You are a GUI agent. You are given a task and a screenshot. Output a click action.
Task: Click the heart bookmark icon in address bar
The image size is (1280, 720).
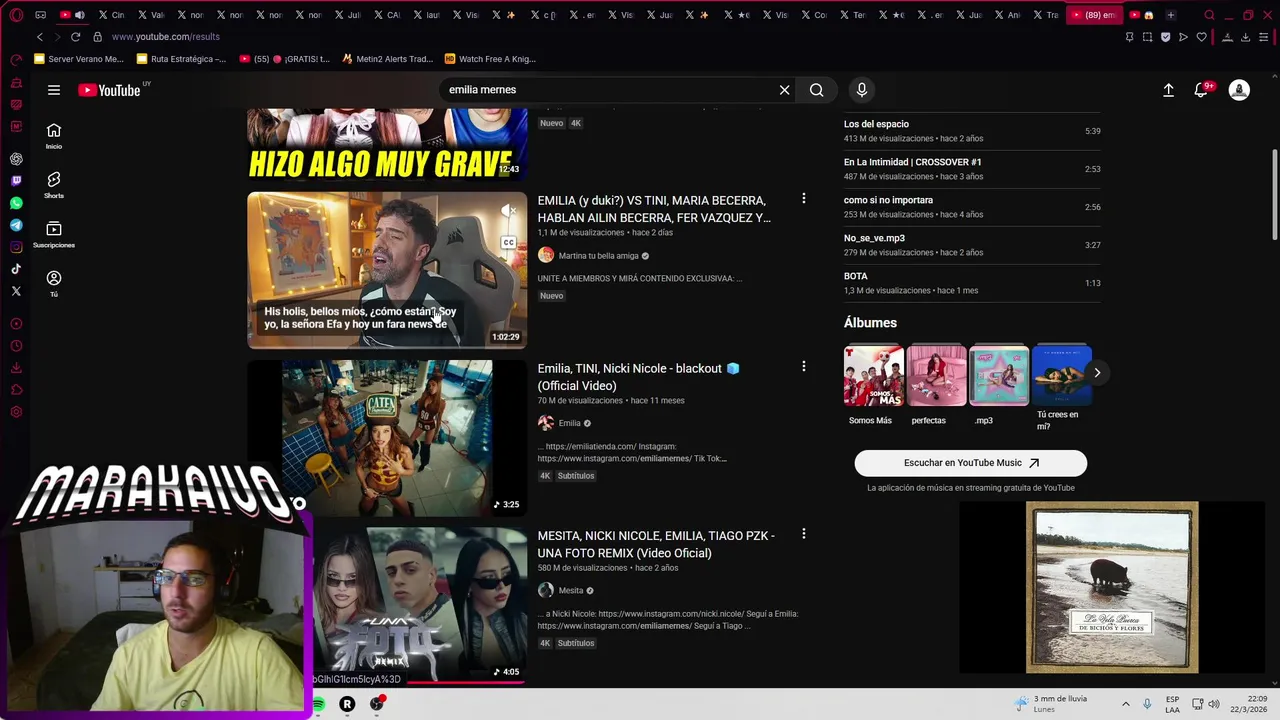tap(1202, 37)
